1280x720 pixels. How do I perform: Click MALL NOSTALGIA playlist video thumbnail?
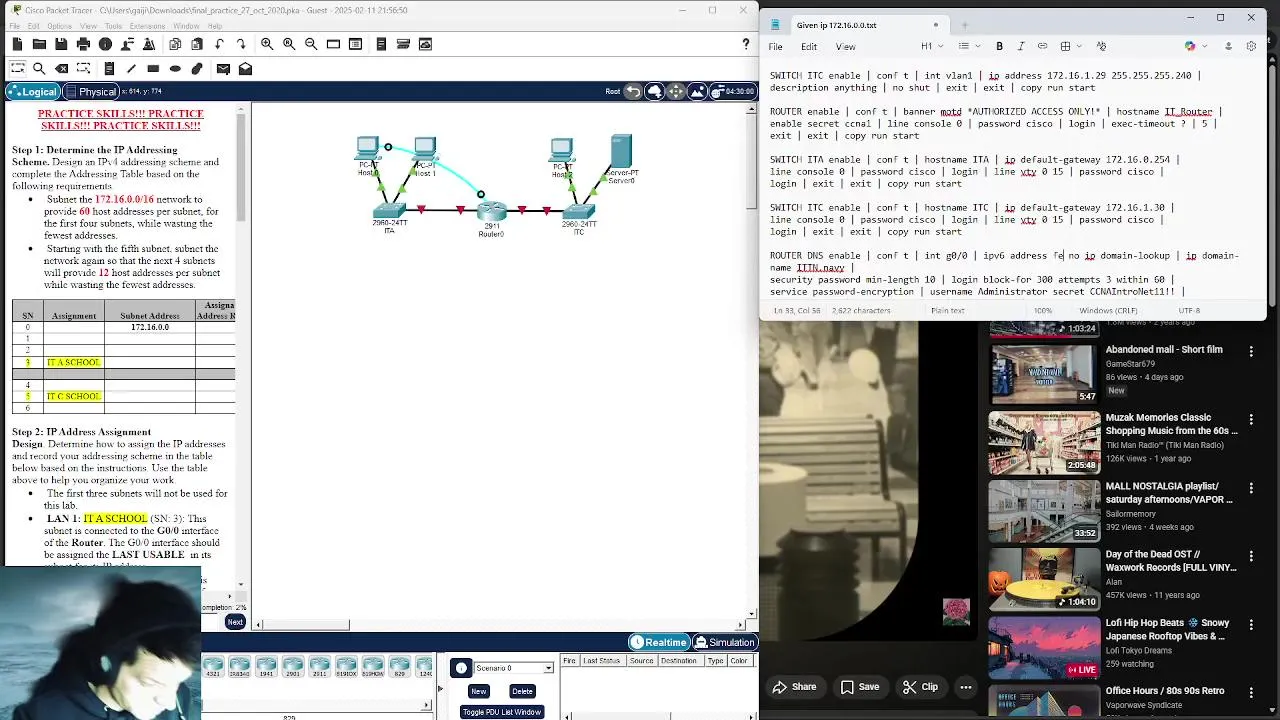(1044, 511)
